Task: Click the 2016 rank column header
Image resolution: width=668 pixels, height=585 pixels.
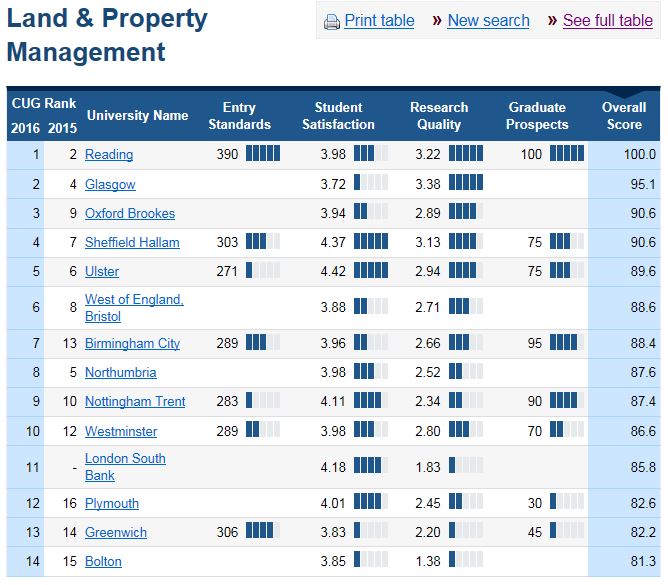Action: (25, 128)
